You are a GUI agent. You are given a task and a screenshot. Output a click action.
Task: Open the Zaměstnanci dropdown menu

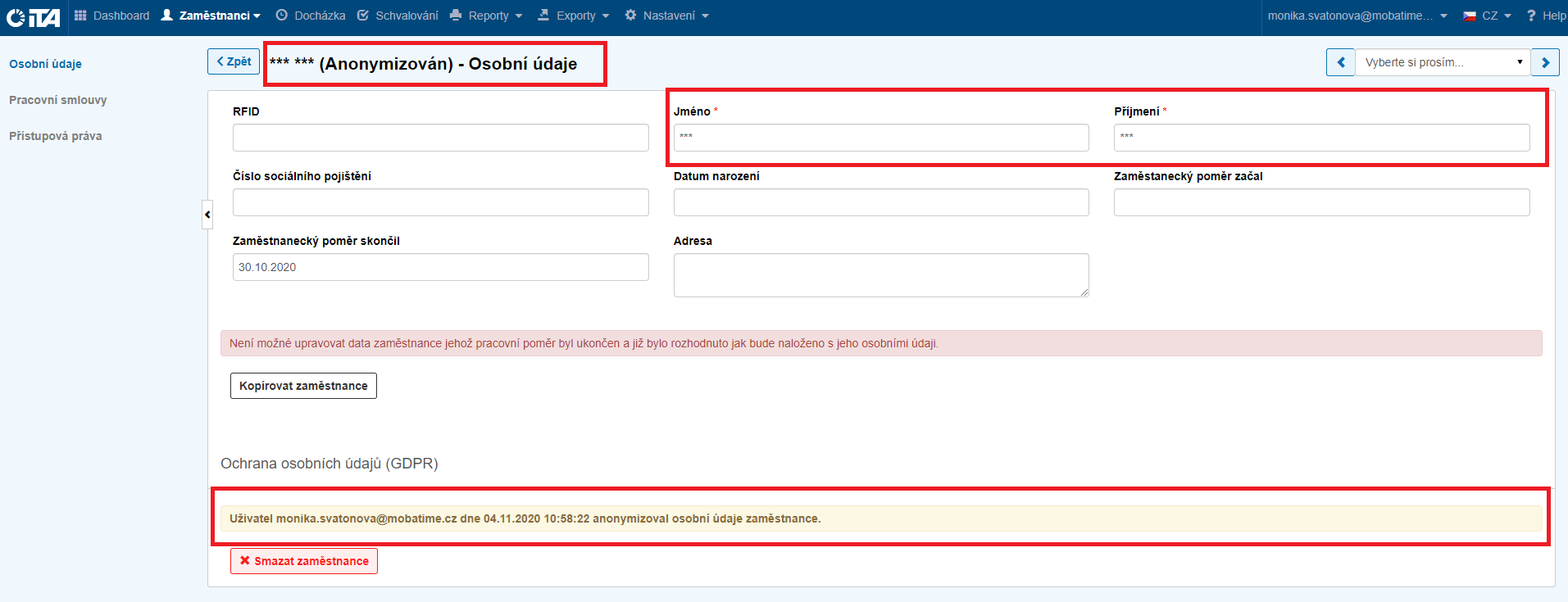pyautogui.click(x=211, y=16)
